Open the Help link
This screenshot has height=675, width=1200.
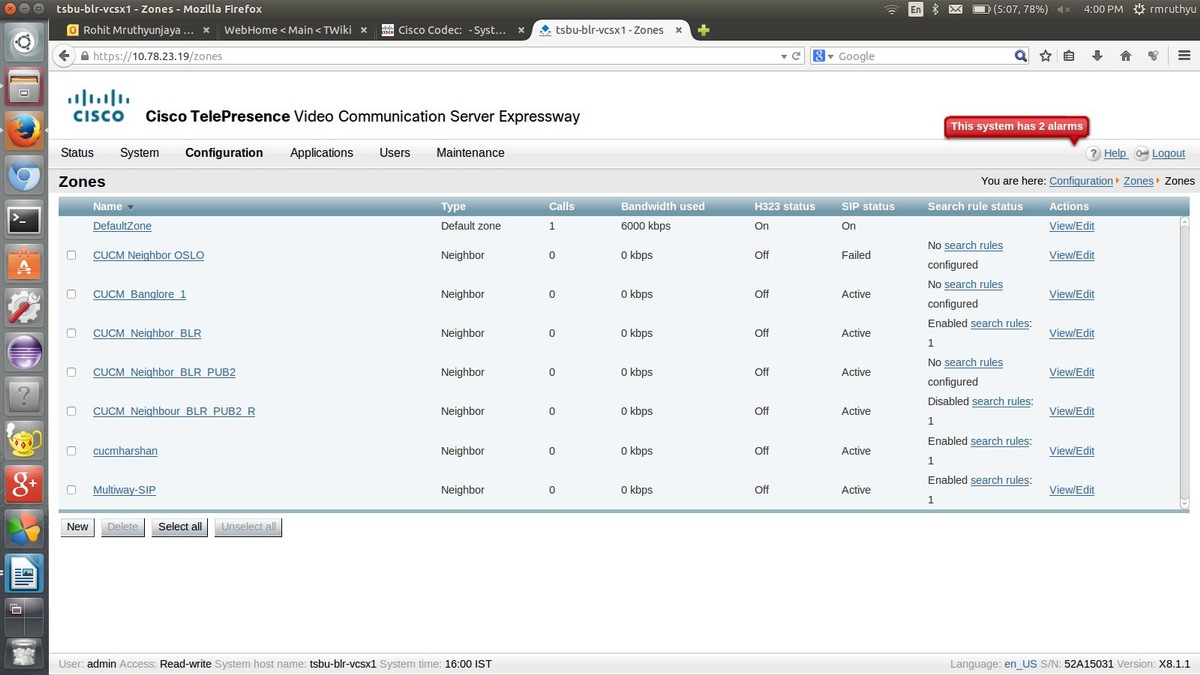[x=1115, y=153]
